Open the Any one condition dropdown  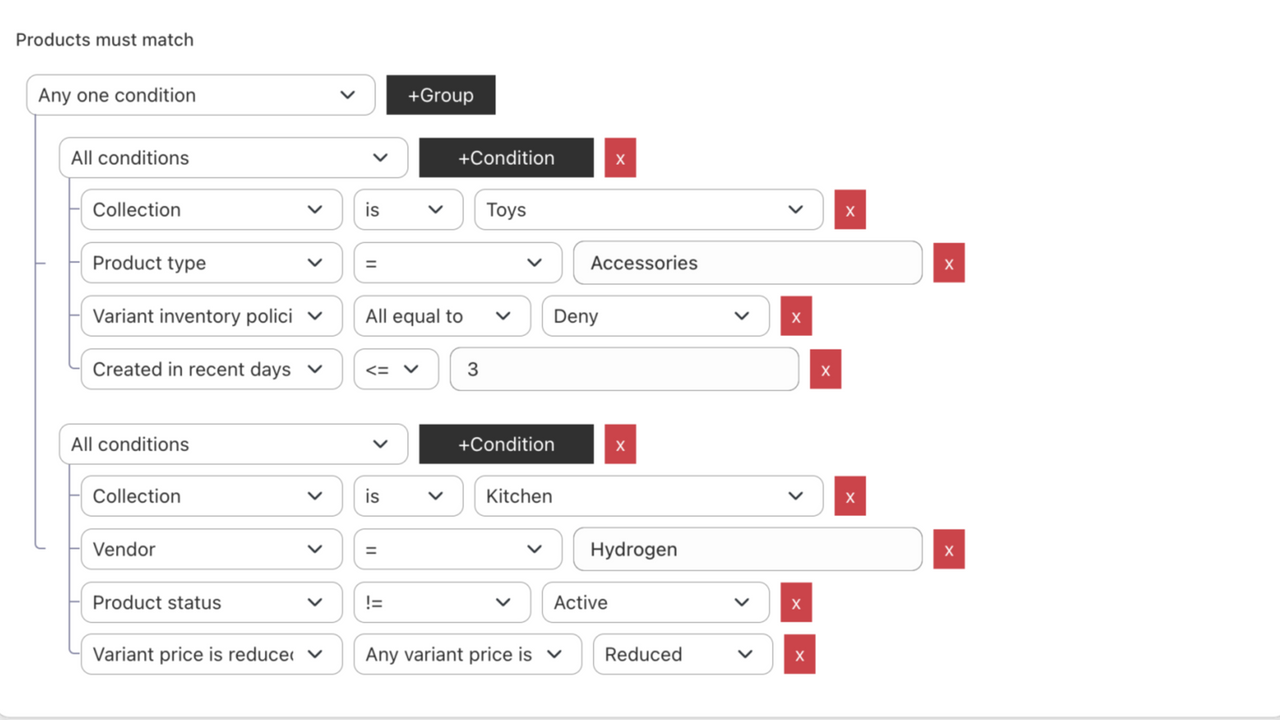tap(200, 94)
